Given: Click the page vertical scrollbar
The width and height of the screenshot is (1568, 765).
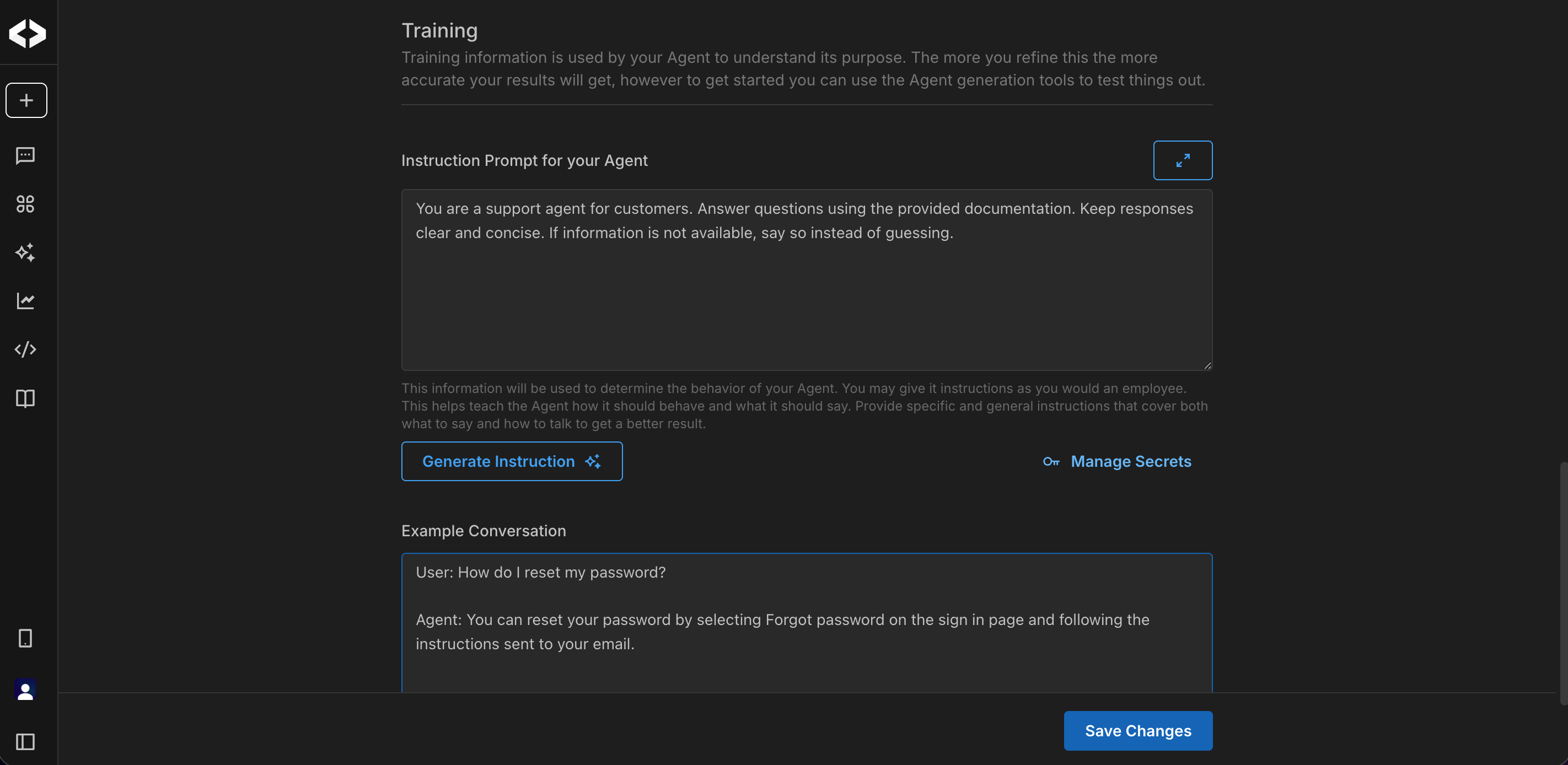Looking at the screenshot, I should (1562, 583).
